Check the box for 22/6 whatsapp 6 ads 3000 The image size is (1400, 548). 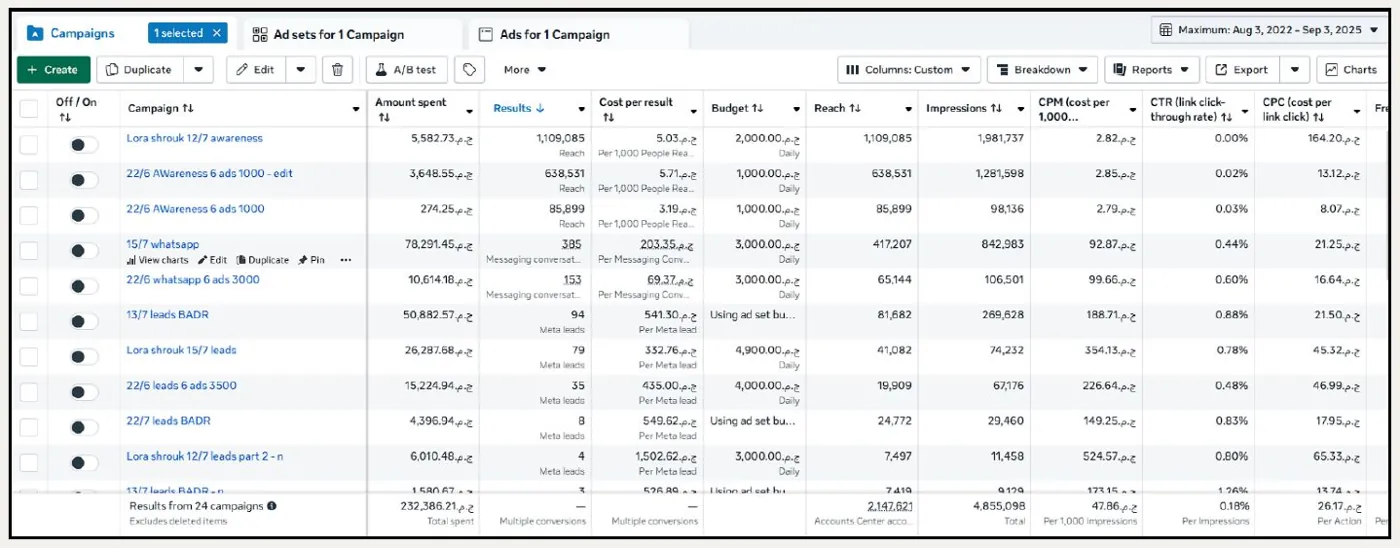(x=29, y=286)
